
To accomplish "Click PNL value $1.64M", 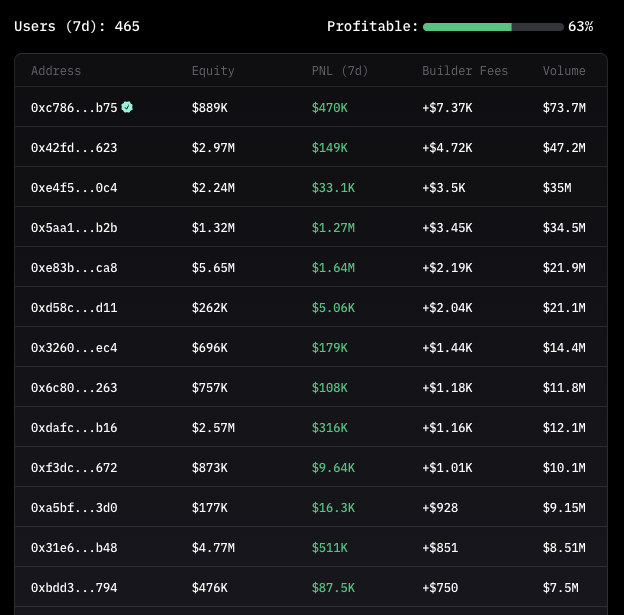I will click(333, 268).
